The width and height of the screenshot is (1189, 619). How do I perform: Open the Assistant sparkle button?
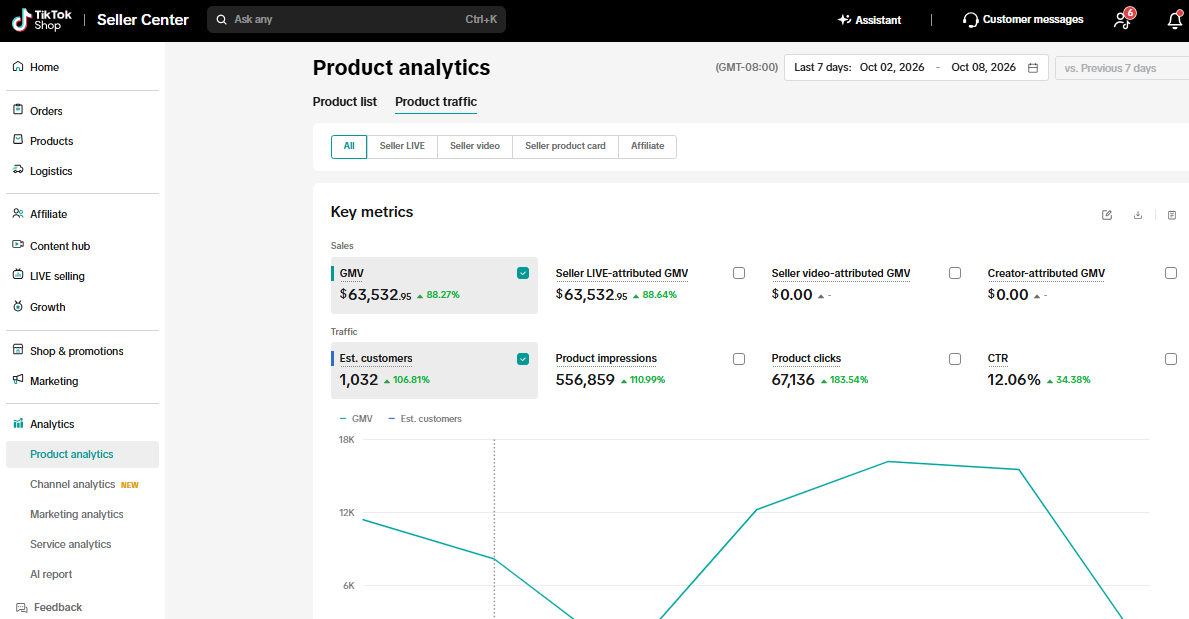869,20
